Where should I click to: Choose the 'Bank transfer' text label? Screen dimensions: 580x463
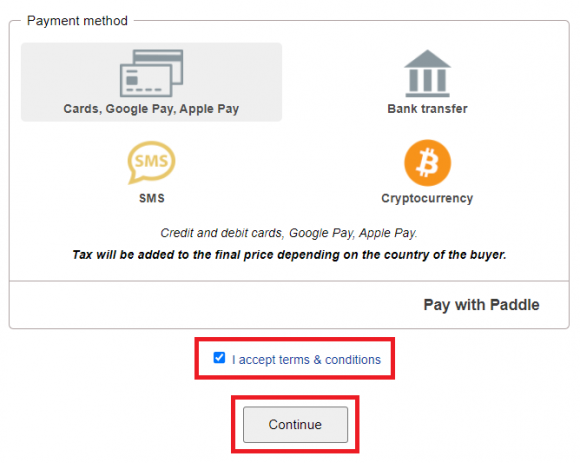pyautogui.click(x=427, y=109)
